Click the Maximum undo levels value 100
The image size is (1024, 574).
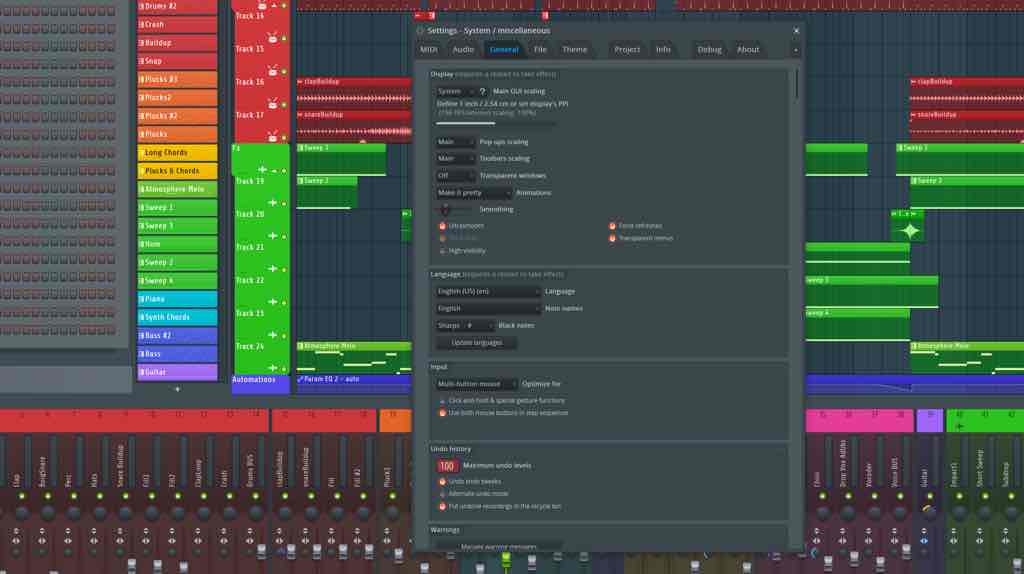[447, 466]
